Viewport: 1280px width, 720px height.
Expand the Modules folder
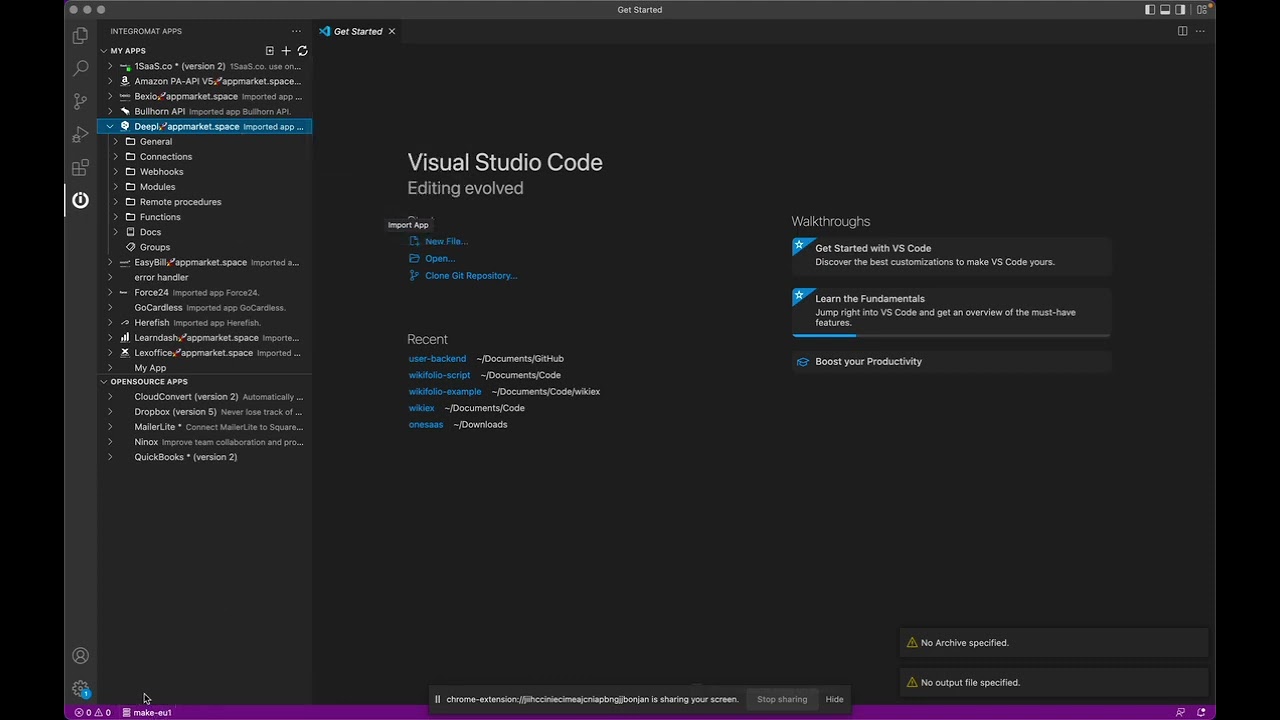pos(116,187)
